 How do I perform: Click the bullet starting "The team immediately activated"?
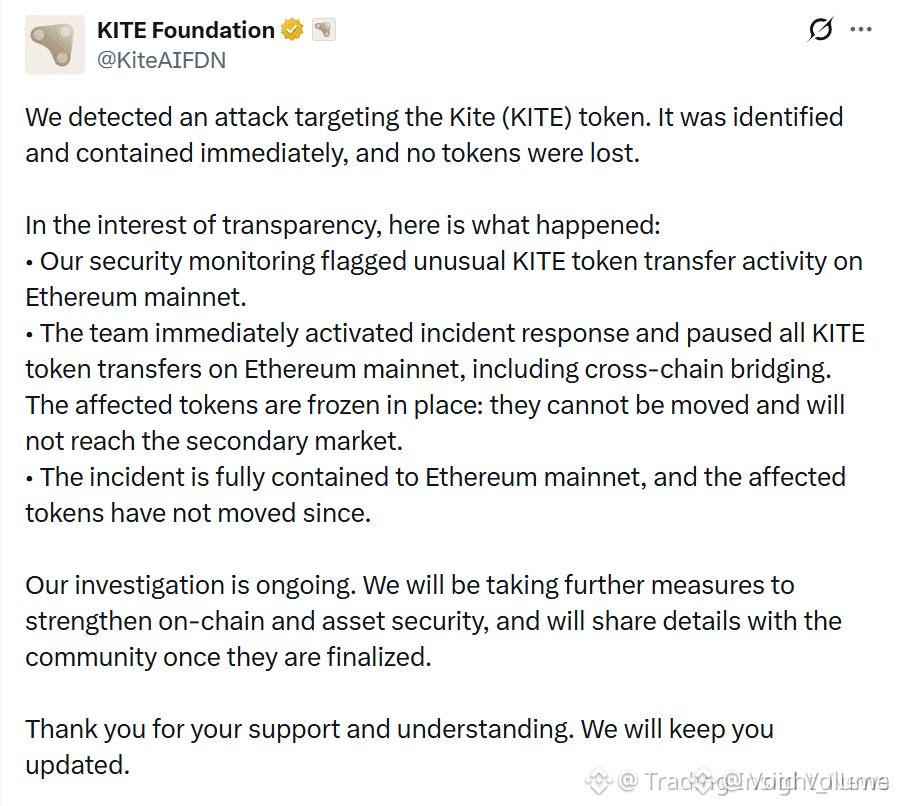tap(445, 351)
